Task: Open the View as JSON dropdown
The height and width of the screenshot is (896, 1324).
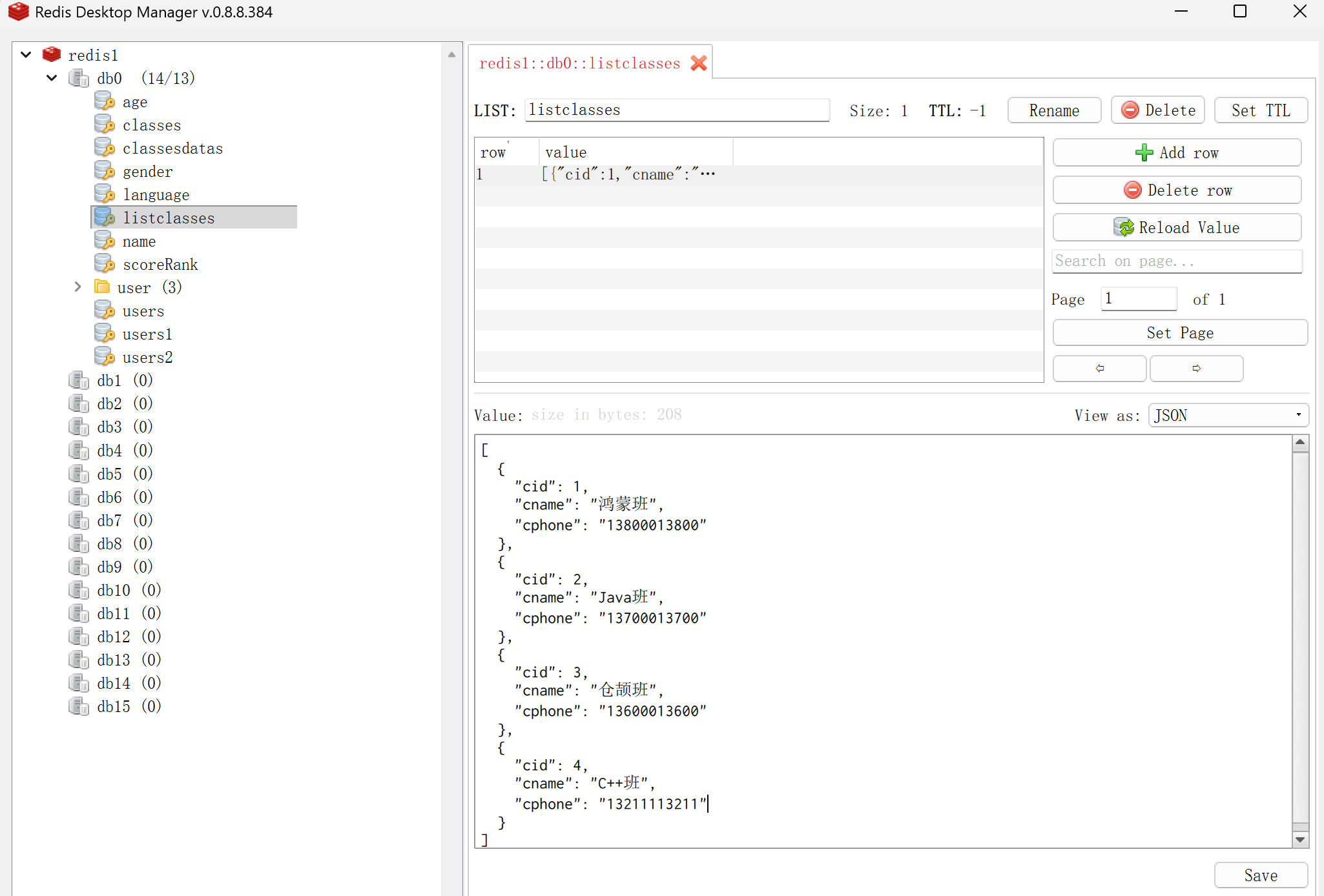Action: click(1228, 415)
